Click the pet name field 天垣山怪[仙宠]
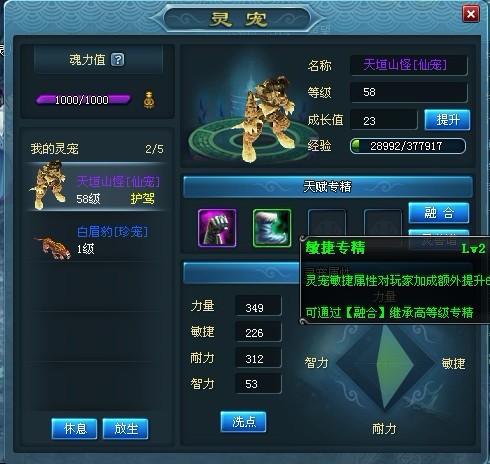 [x=409, y=65]
